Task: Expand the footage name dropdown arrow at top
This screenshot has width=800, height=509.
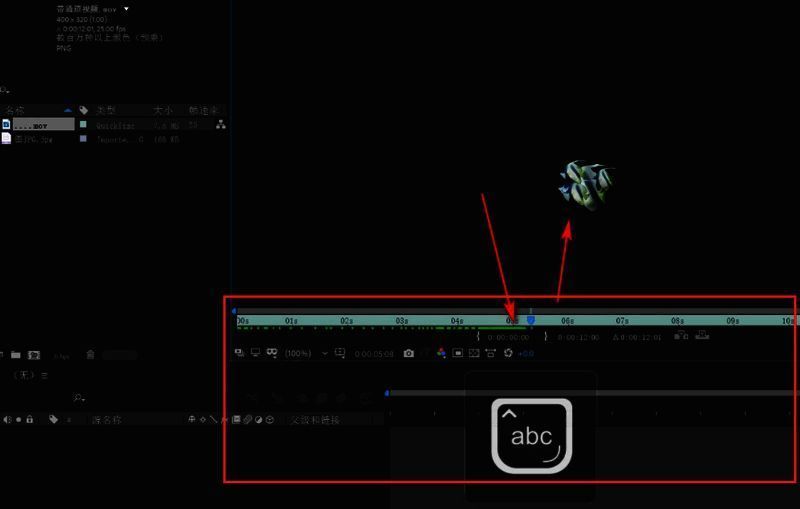Action: pos(126,9)
